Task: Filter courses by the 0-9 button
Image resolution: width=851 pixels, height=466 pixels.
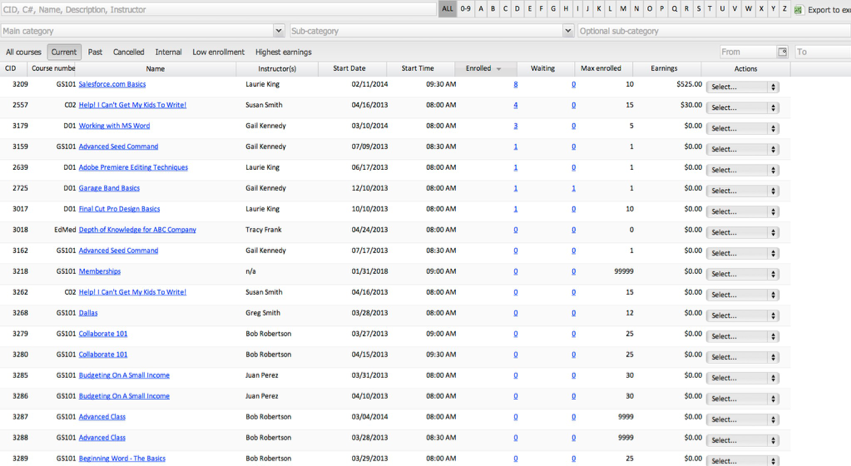Action: (x=466, y=9)
